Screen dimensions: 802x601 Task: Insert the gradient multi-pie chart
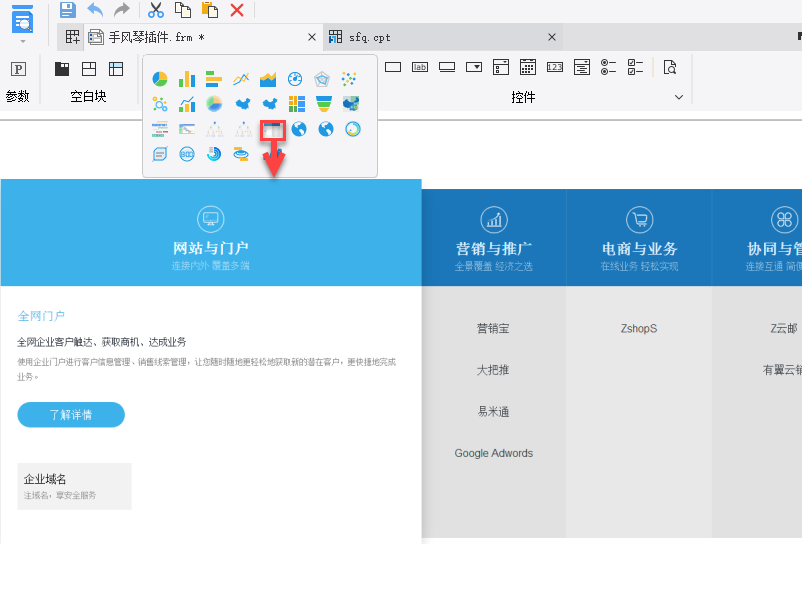214,104
